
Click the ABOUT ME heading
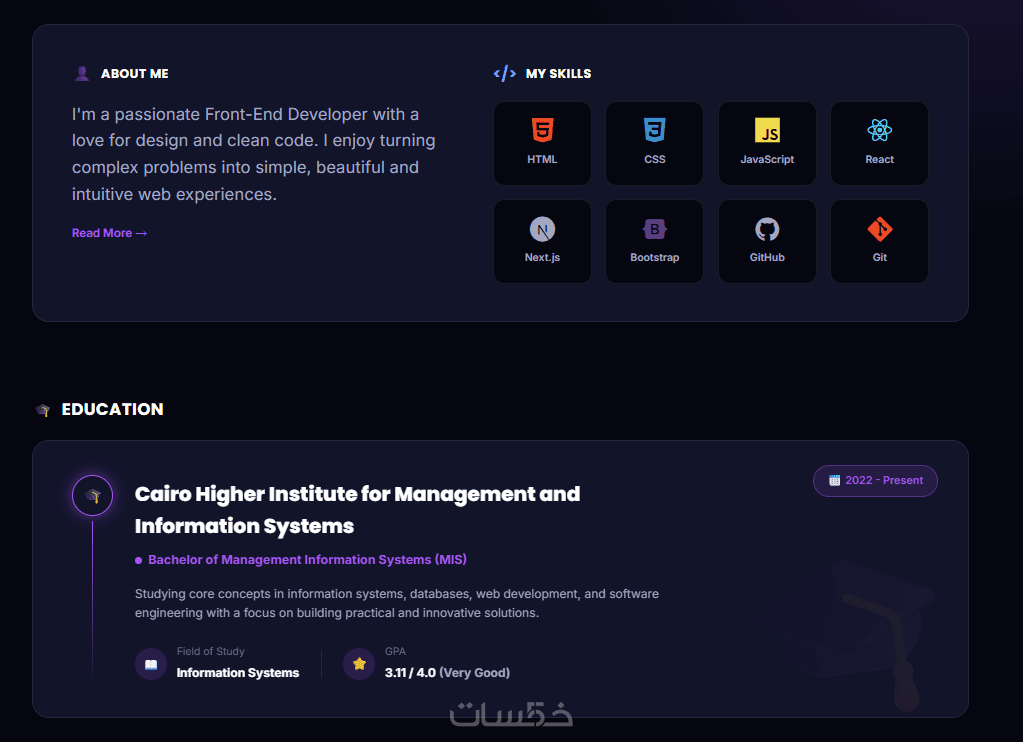pyautogui.click(x=134, y=74)
